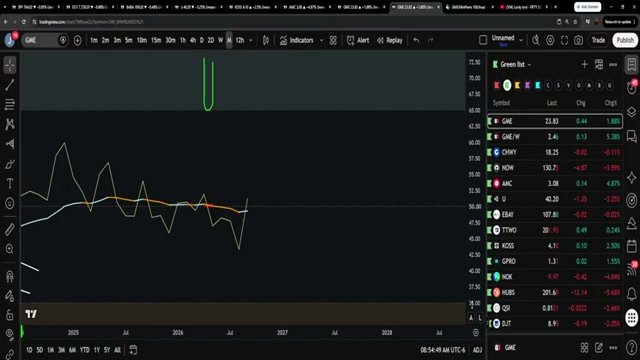Switch to the 15m timeframe
The width and height of the screenshot is (640, 360).
[x=156, y=40]
